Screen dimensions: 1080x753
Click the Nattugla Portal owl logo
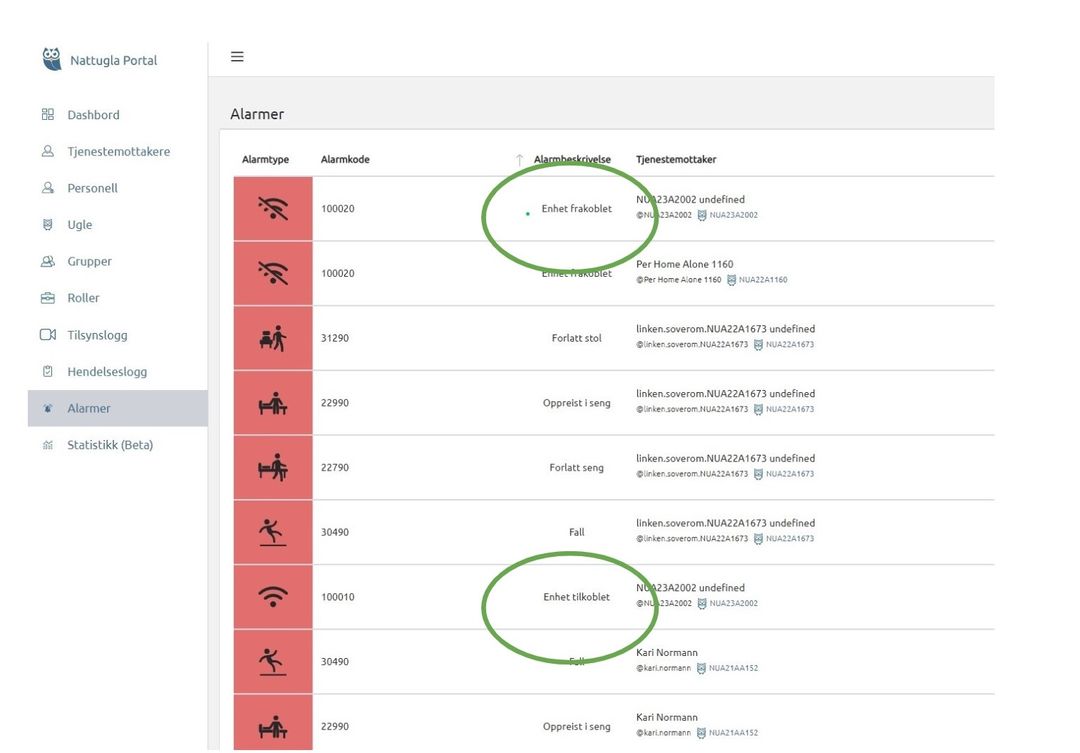(x=51, y=59)
